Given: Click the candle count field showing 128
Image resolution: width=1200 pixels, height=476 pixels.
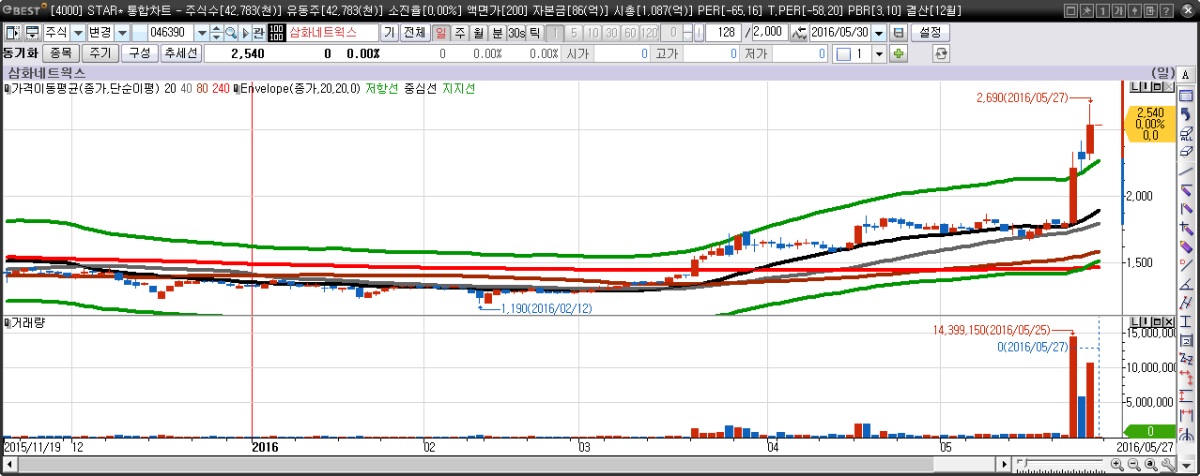Looking at the screenshot, I should [724, 33].
